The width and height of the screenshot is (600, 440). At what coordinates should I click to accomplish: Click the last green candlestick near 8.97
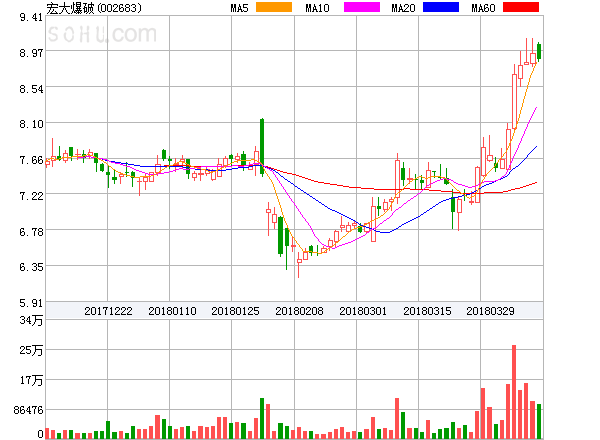(539, 51)
